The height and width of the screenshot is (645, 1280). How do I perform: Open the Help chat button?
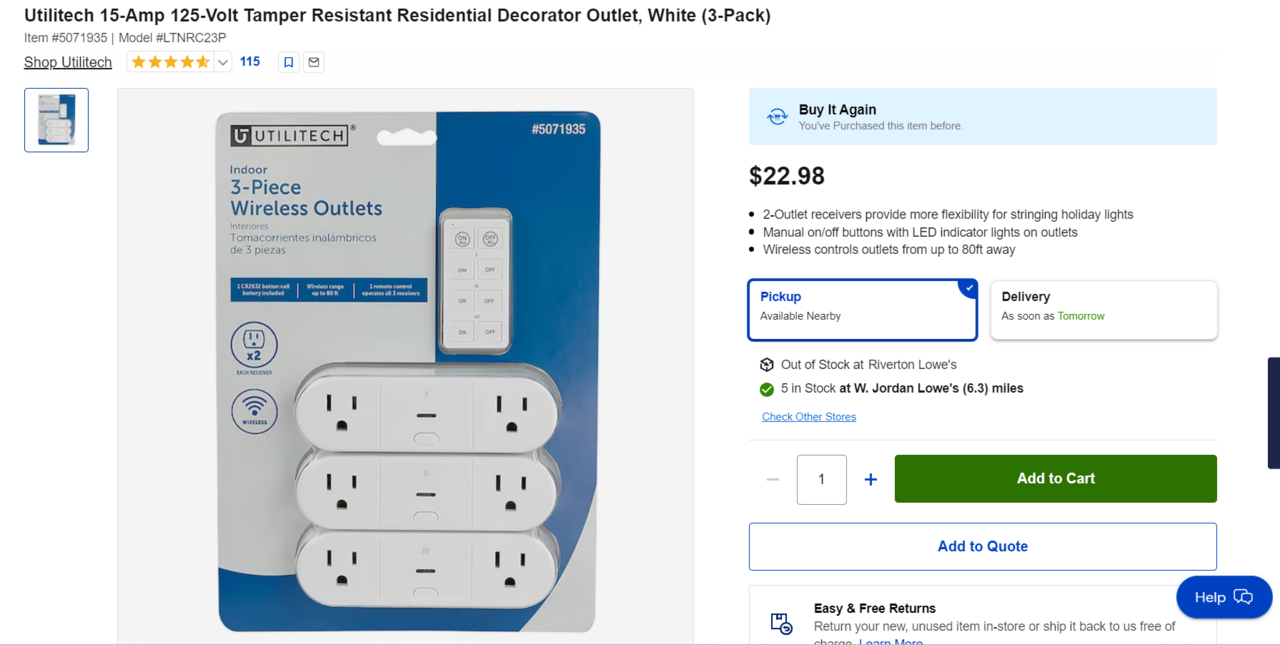coord(1223,597)
